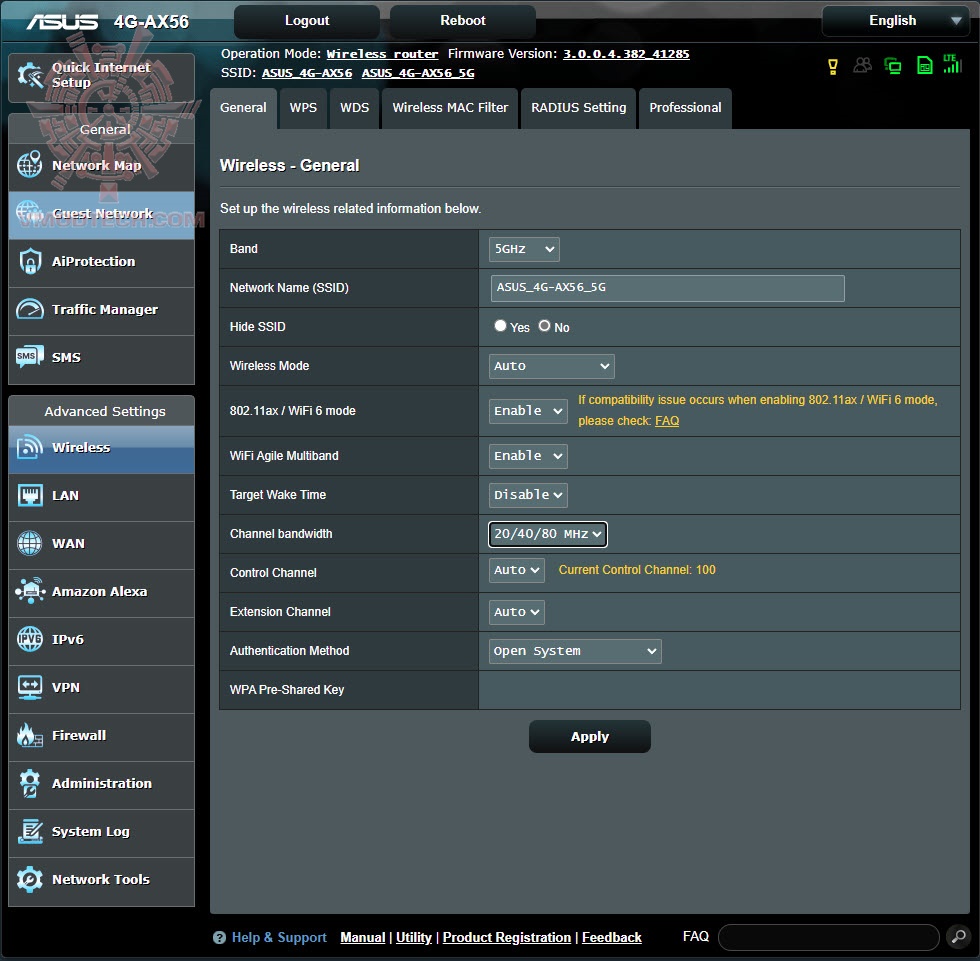The image size is (980, 961).
Task: Click the Network Name SSID input field
Action: [668, 288]
